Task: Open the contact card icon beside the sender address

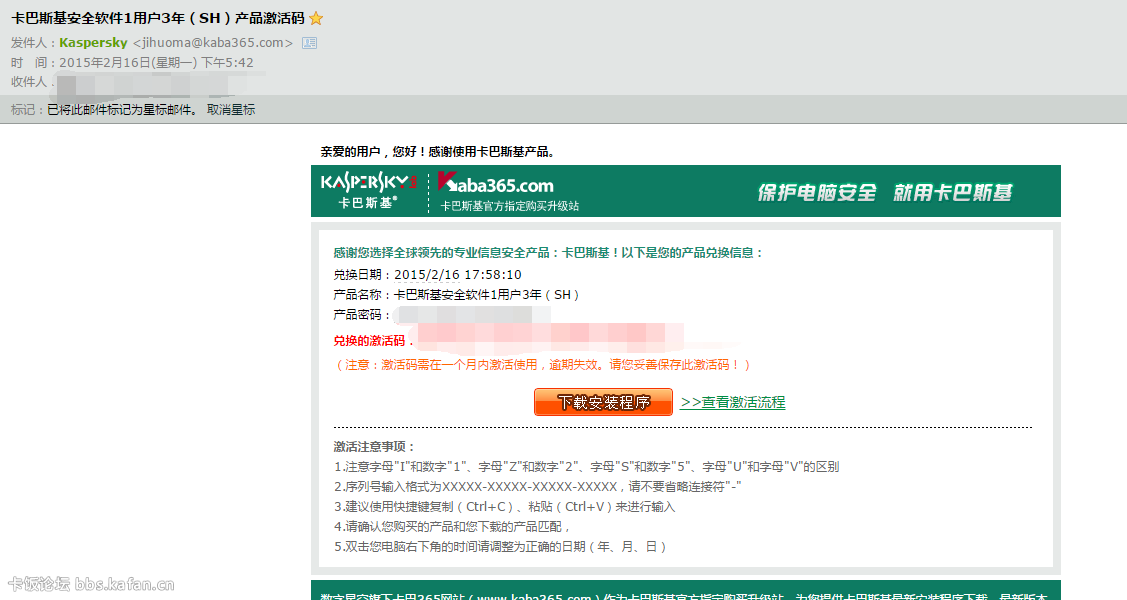Action: (310, 43)
